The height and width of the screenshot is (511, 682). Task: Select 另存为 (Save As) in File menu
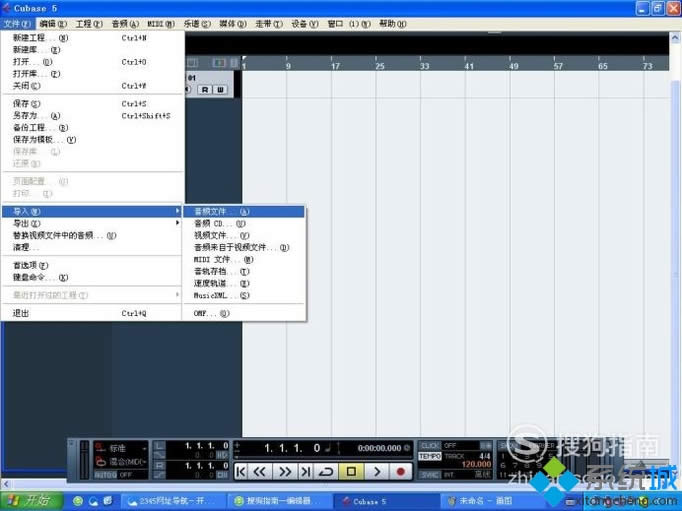point(91,116)
